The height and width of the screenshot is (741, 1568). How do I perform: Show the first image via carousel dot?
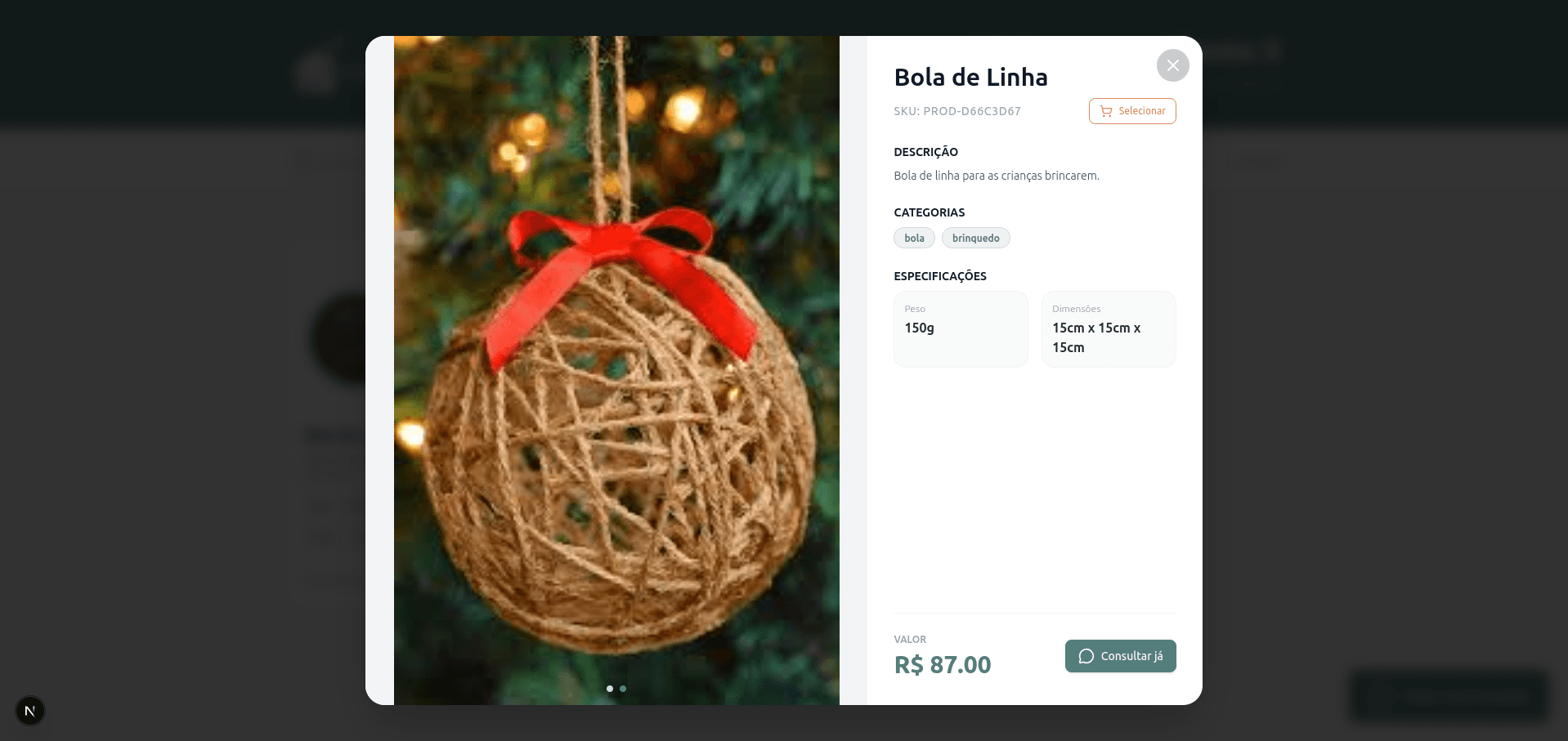point(610,689)
